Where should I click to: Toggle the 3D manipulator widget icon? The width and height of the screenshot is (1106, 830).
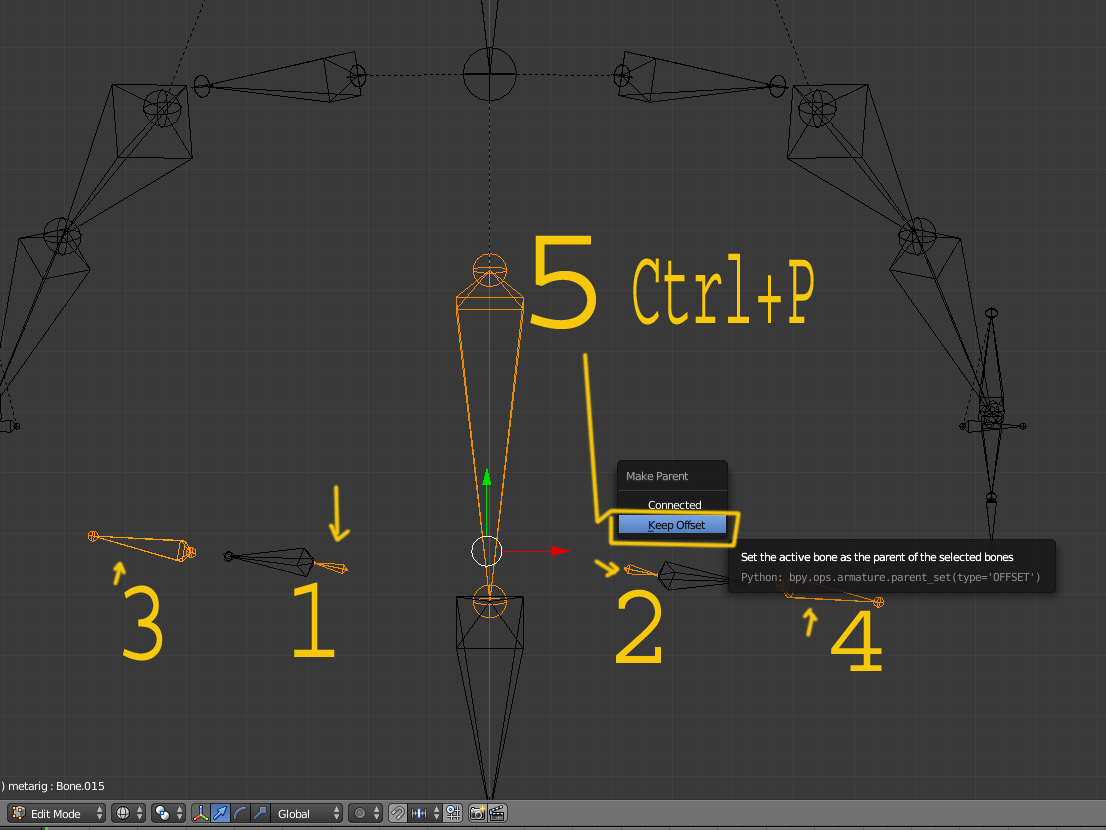click(201, 813)
